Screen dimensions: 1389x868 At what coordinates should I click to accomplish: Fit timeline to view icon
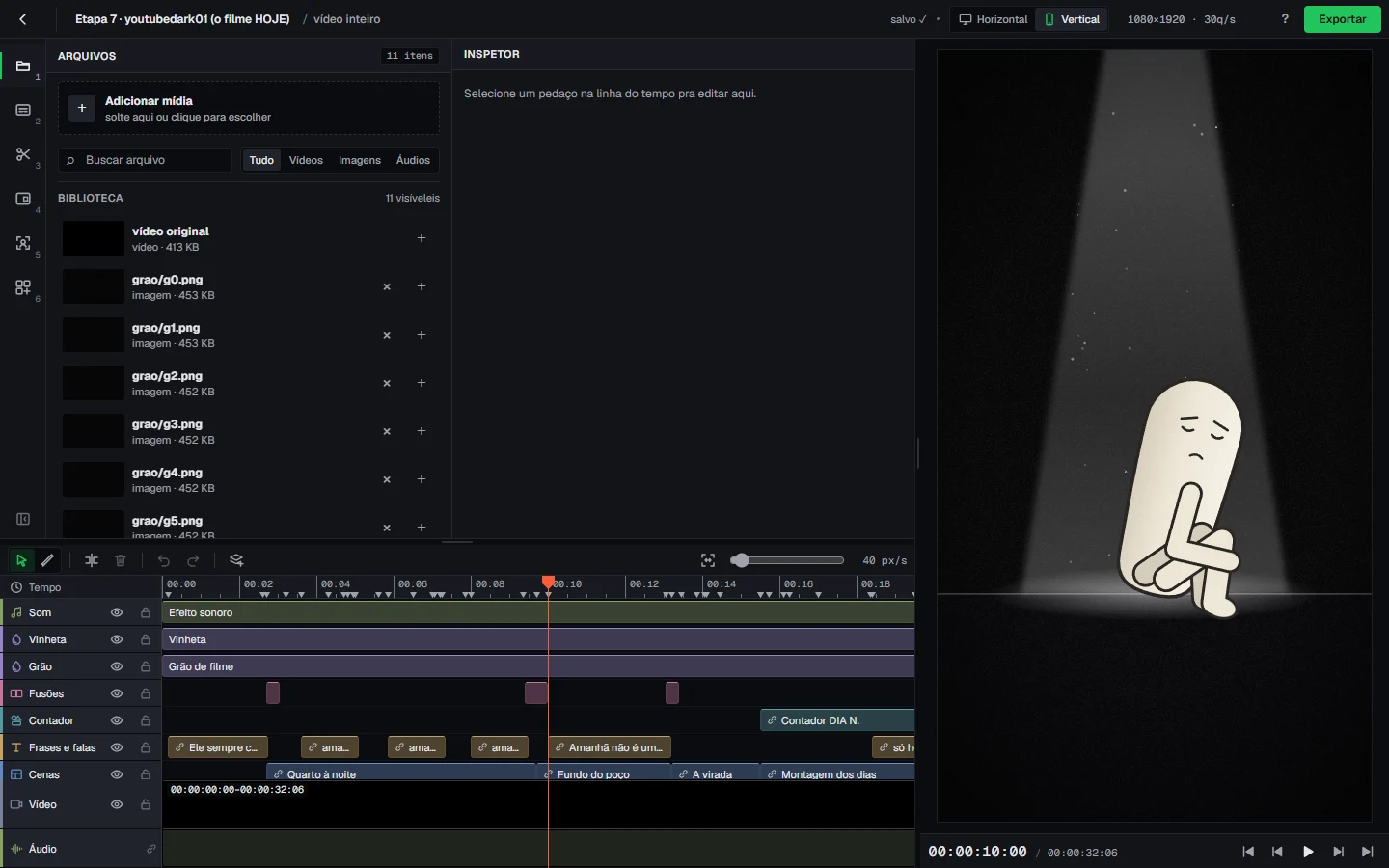[x=708, y=560]
